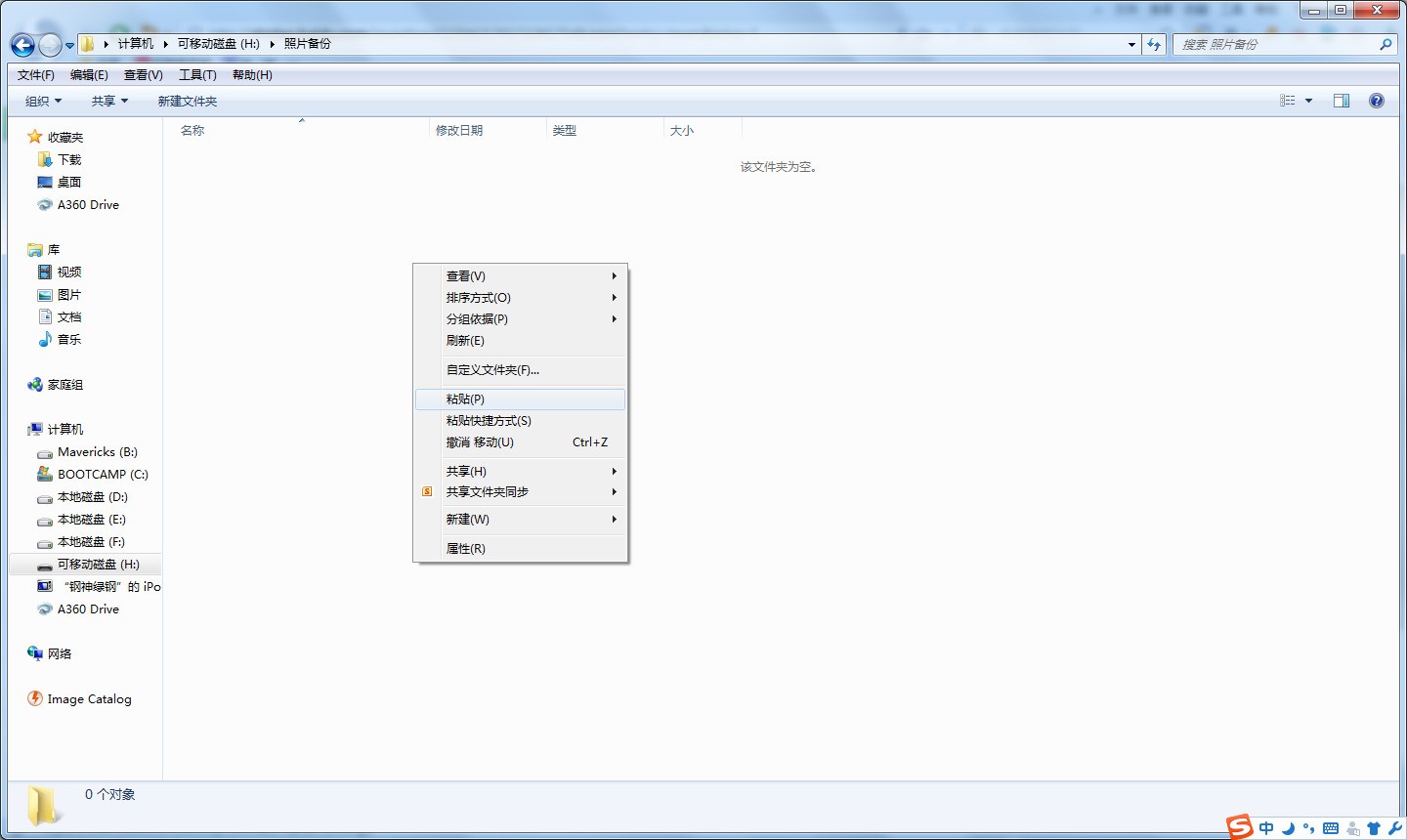Click the magnifier icon in search box
Screen dimensions: 1407x840
click(1386, 44)
